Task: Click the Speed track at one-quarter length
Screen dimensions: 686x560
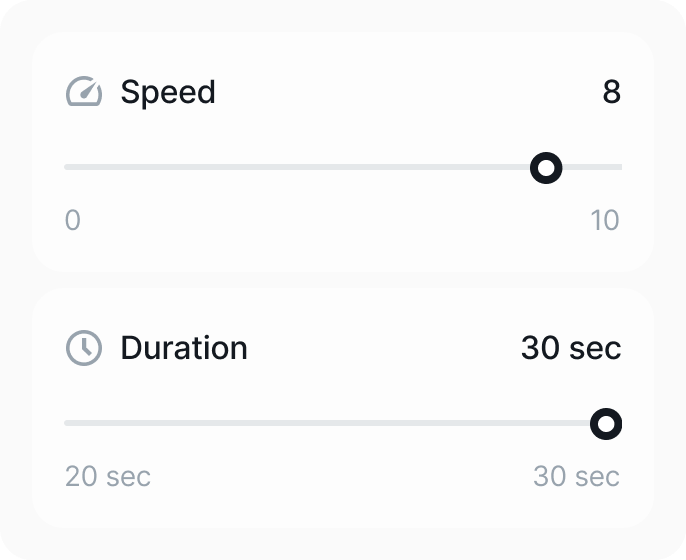Action: [204, 167]
